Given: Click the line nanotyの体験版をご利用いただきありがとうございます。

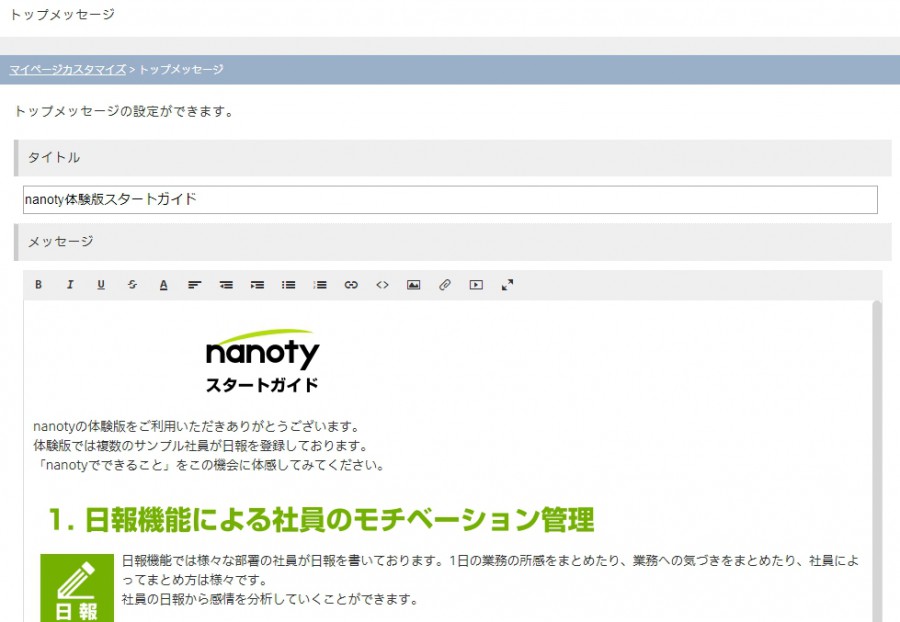Looking at the screenshot, I should pos(197,426).
